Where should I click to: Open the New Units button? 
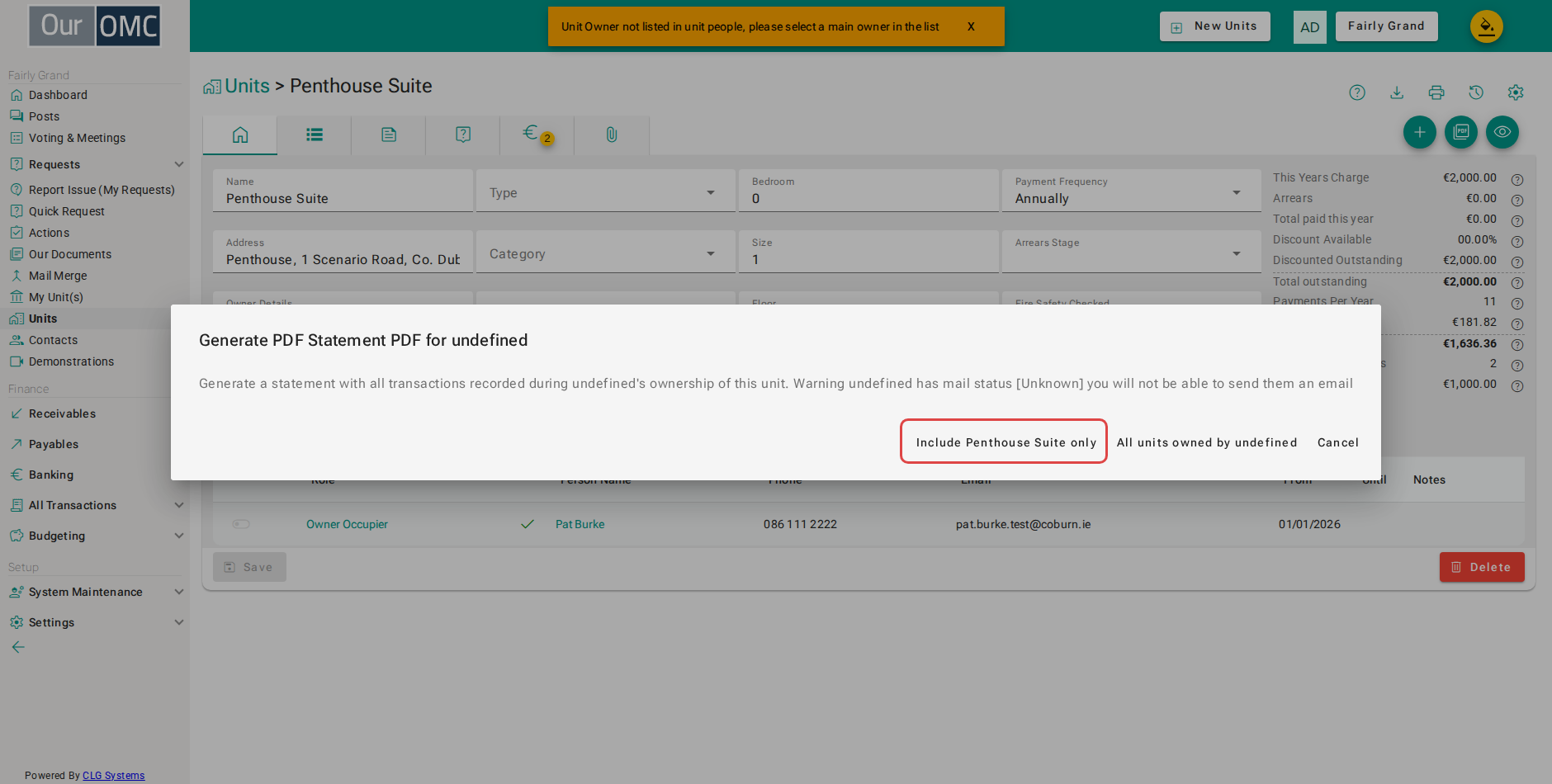coord(1215,26)
